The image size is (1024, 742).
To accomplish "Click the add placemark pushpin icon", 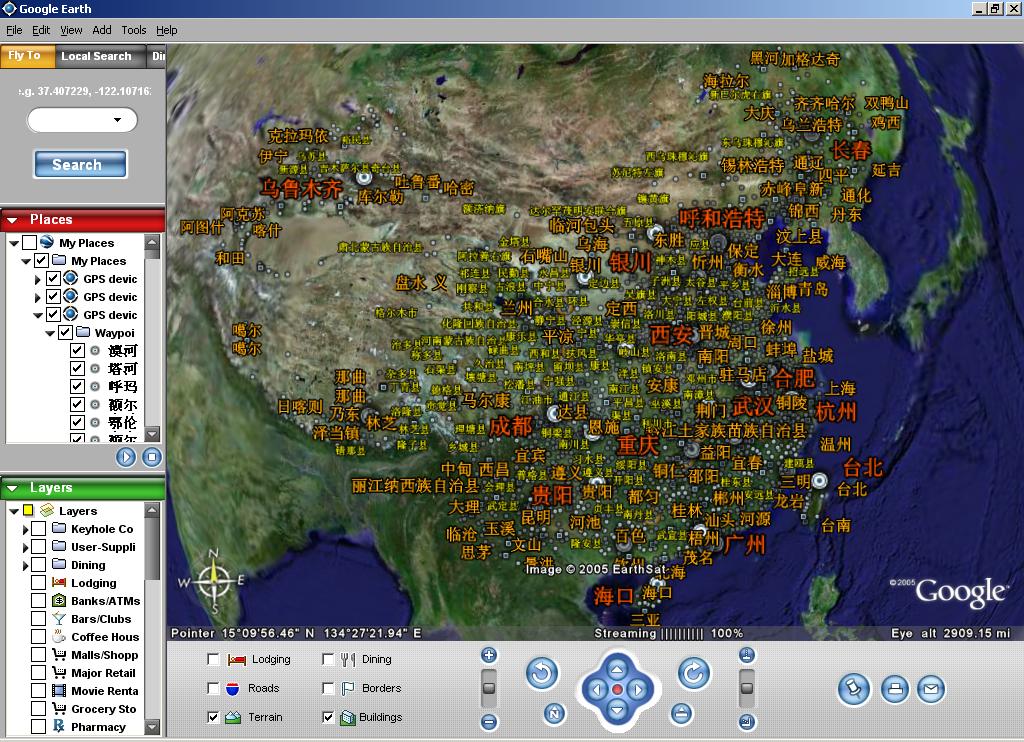I will [853, 689].
